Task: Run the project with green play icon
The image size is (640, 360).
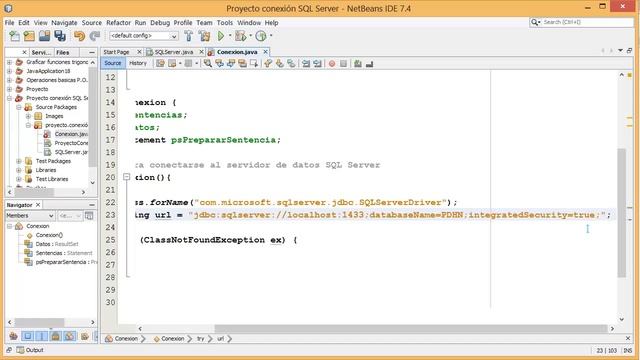Action: pos(221,36)
